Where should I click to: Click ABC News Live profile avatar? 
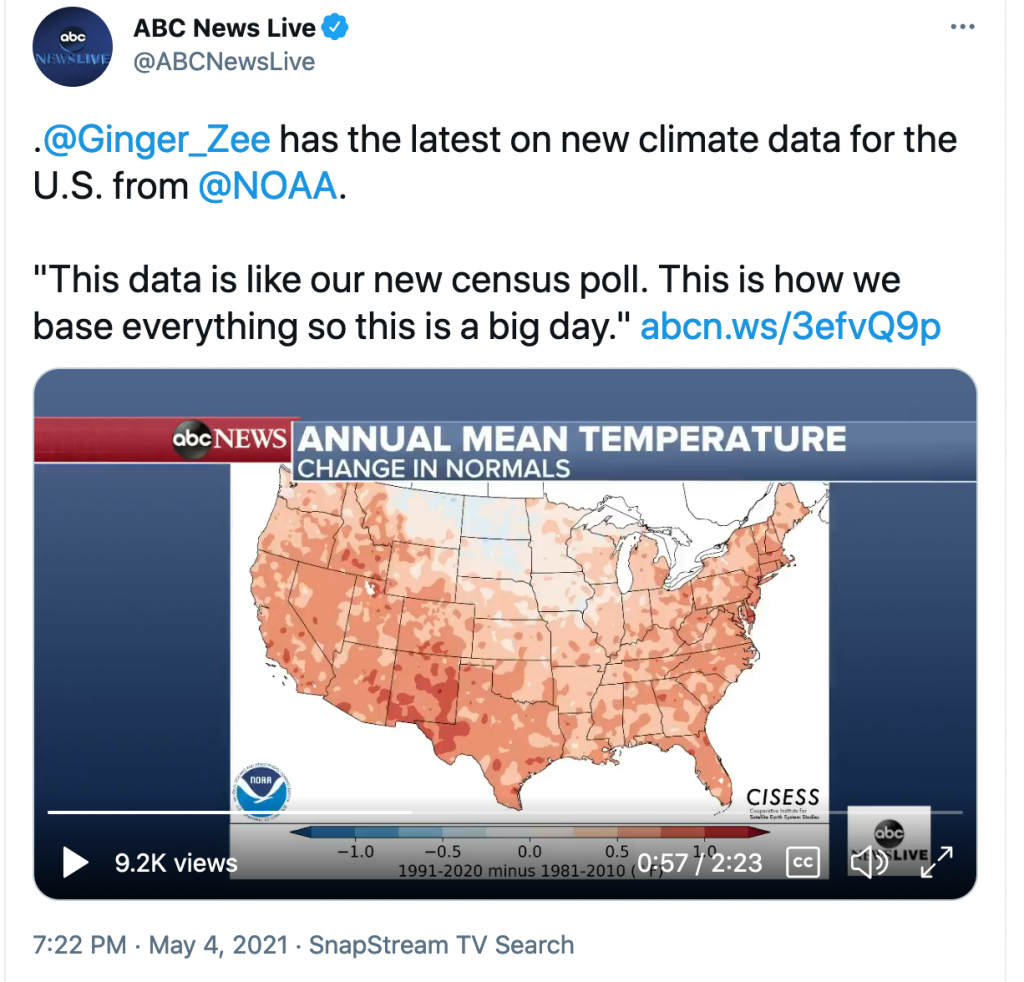pos(72,46)
